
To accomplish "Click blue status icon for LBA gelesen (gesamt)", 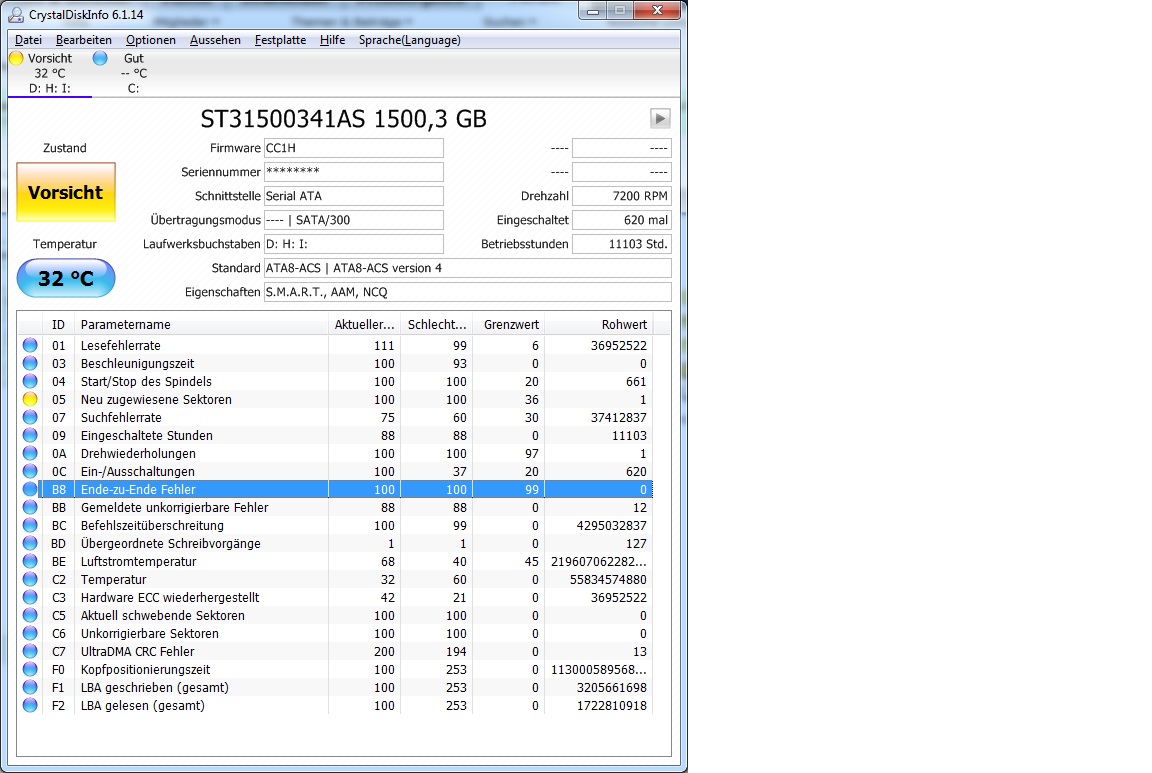I will [x=30, y=705].
